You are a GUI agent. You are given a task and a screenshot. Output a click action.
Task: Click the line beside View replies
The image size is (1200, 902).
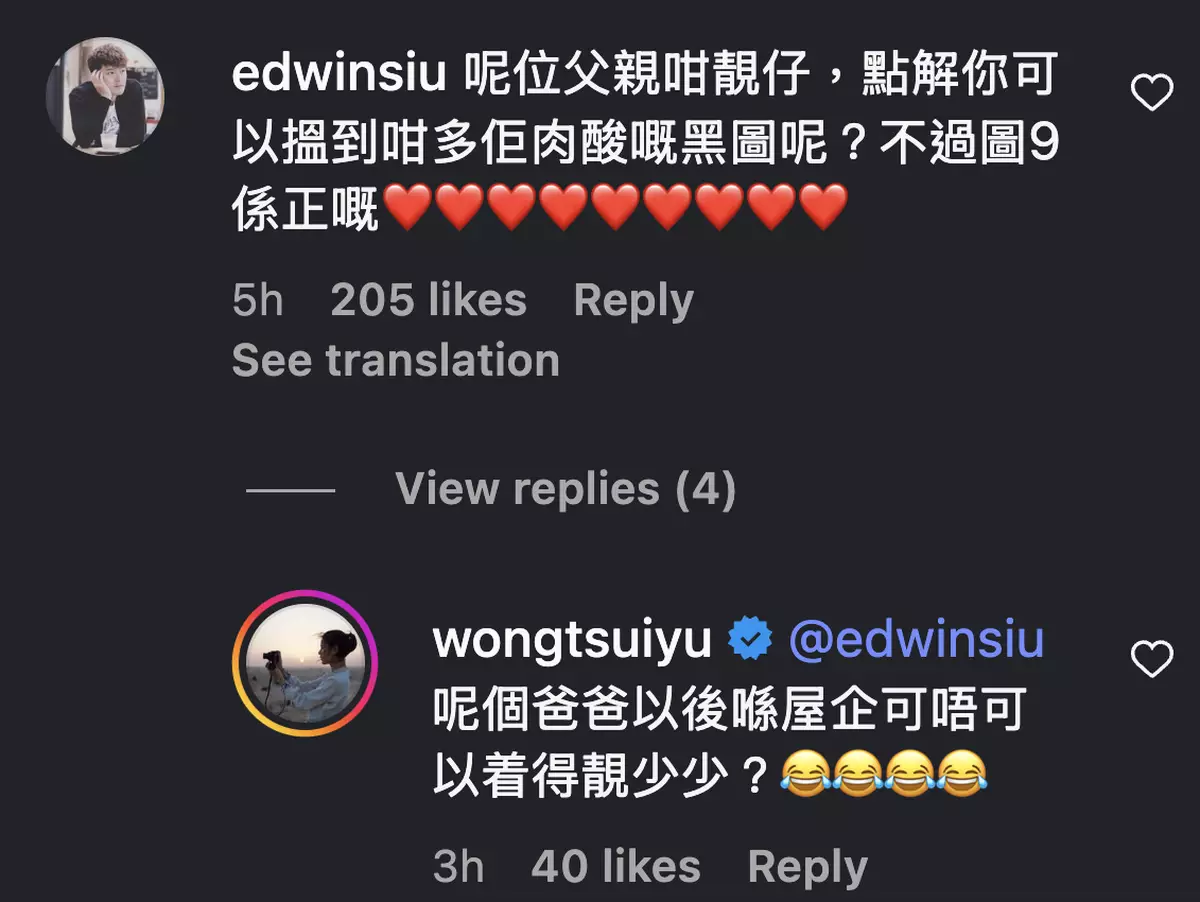point(291,490)
